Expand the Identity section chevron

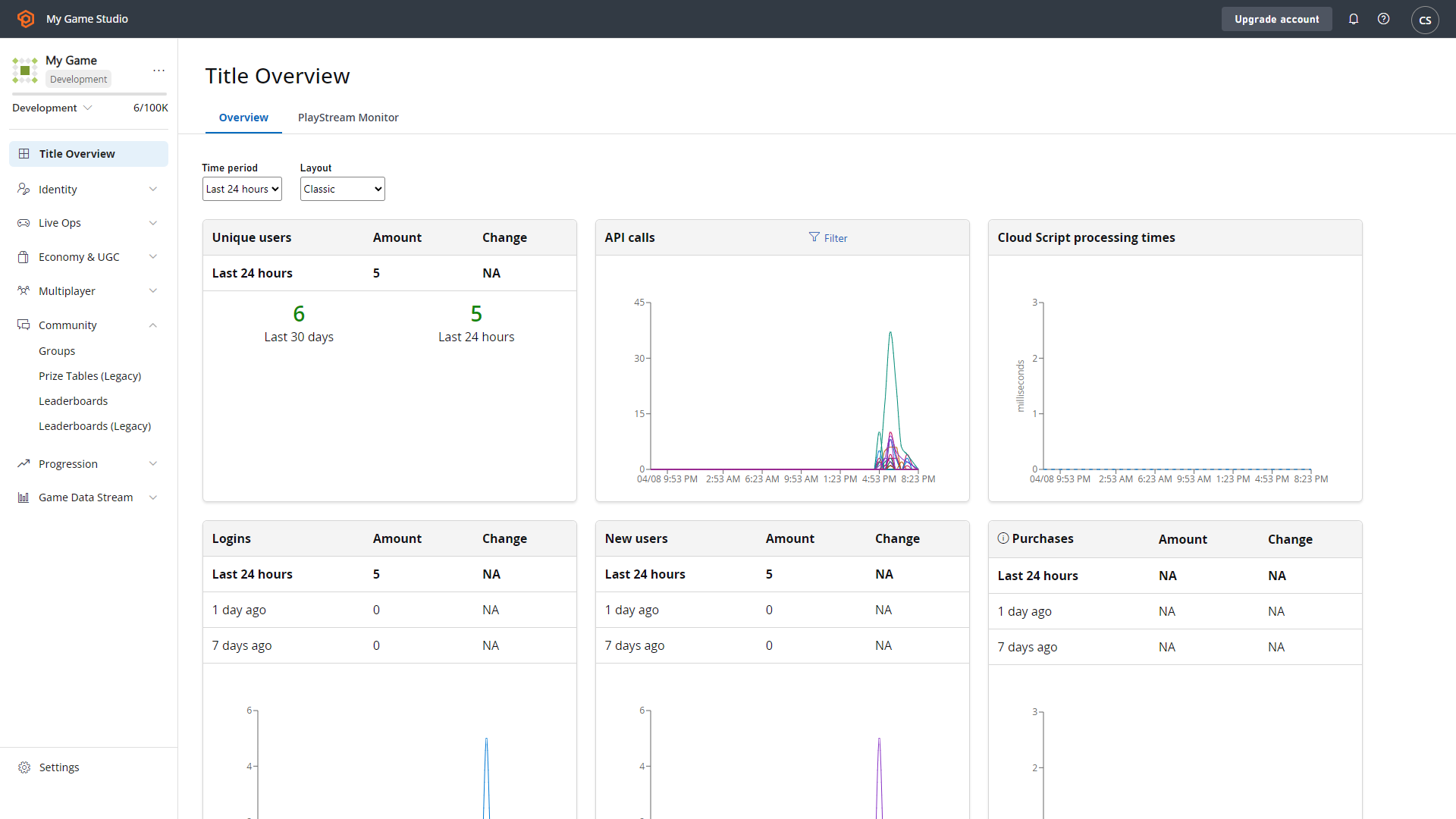pos(153,189)
